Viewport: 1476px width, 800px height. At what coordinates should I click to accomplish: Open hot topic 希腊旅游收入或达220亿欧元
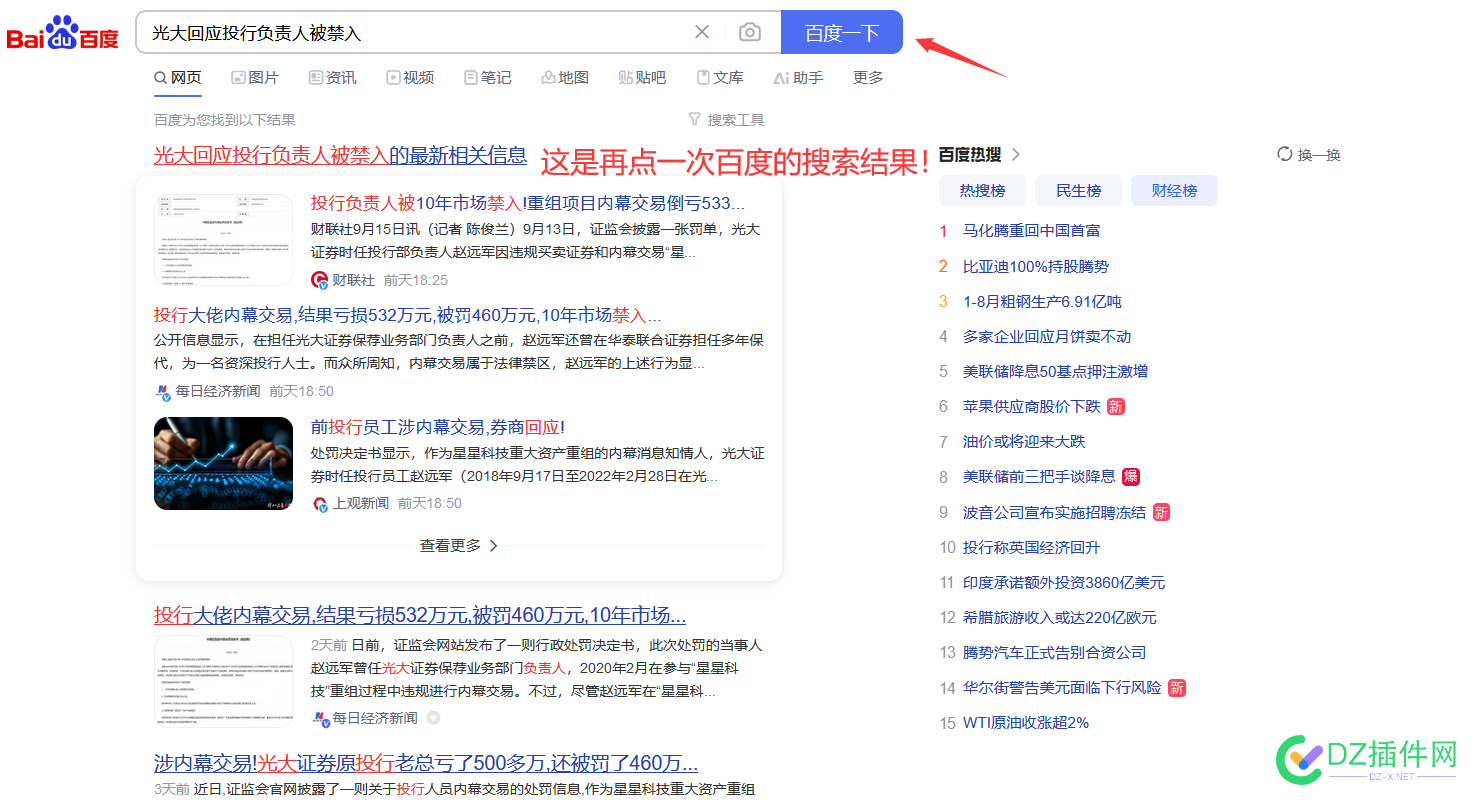1059,617
